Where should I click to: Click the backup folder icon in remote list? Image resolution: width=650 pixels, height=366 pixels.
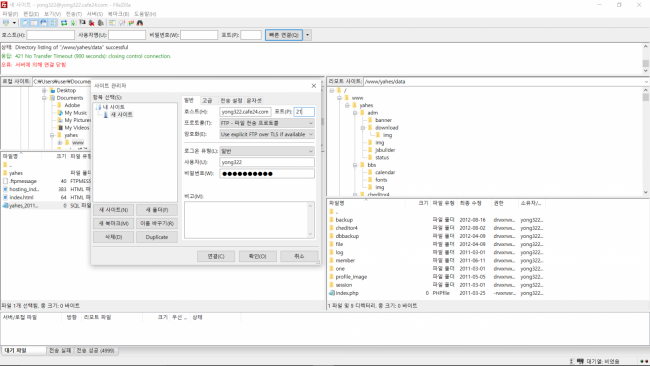coord(332,220)
